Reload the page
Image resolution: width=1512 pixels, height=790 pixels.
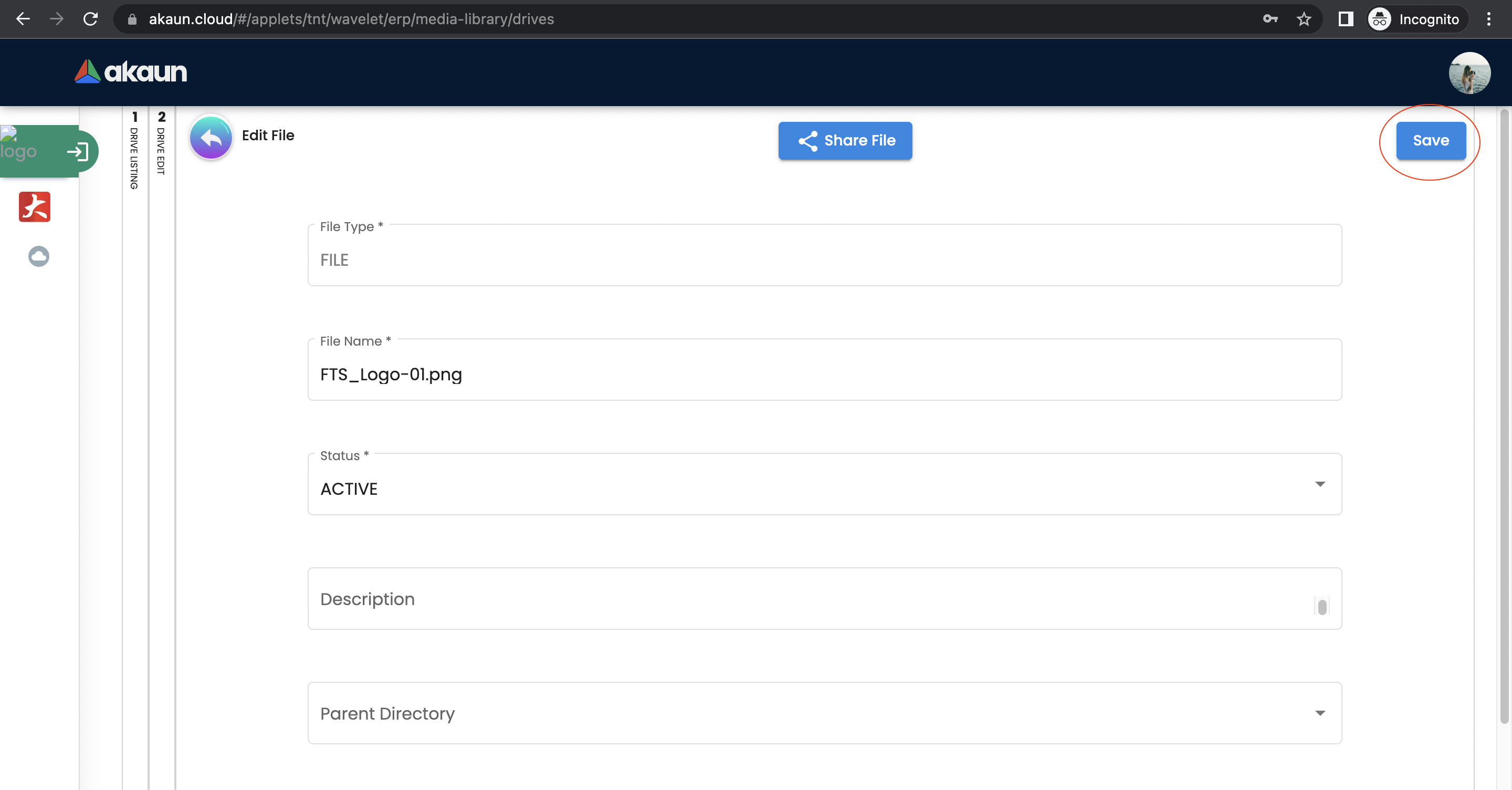click(90, 19)
